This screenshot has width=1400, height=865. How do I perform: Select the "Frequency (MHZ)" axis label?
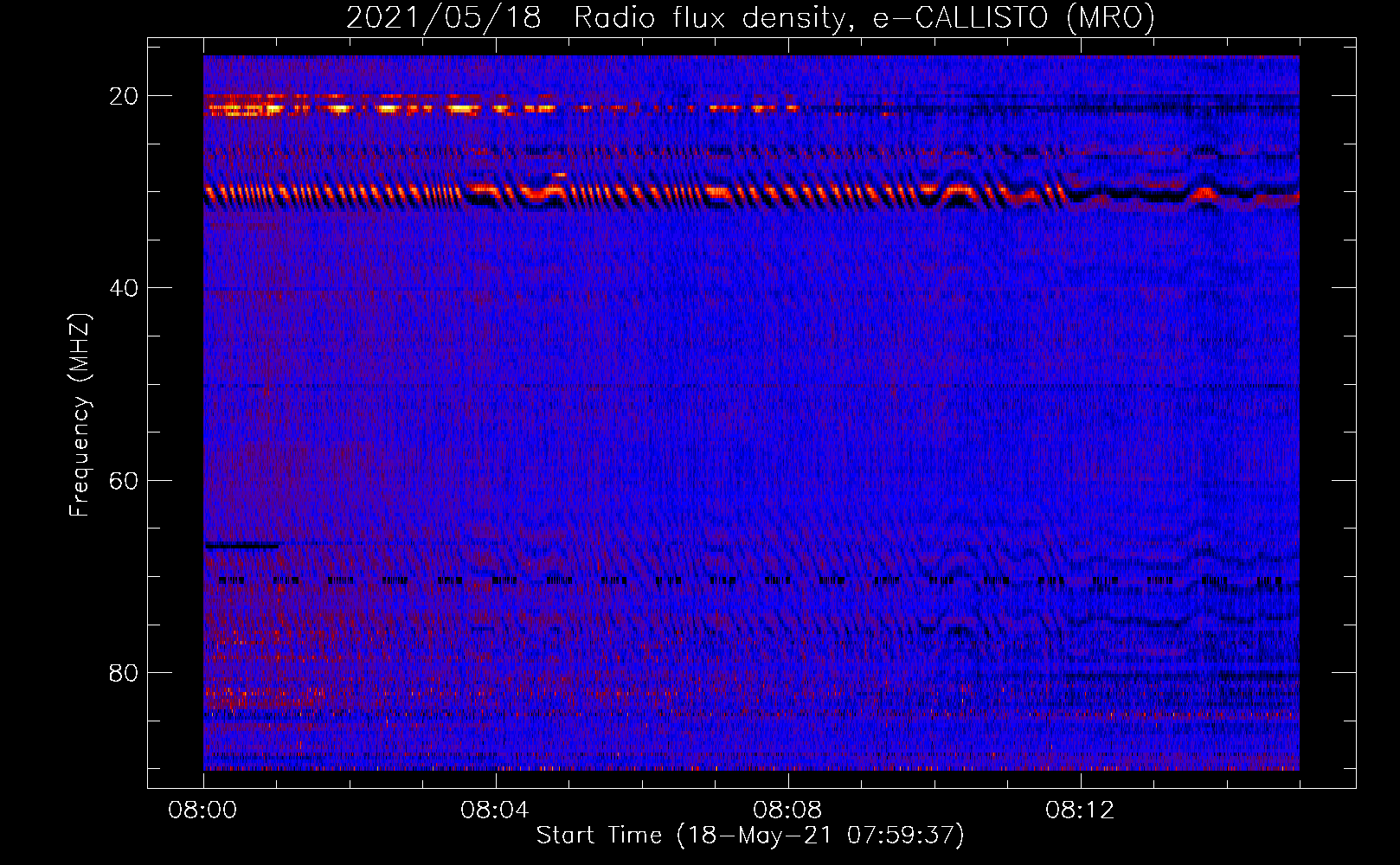tap(80, 415)
